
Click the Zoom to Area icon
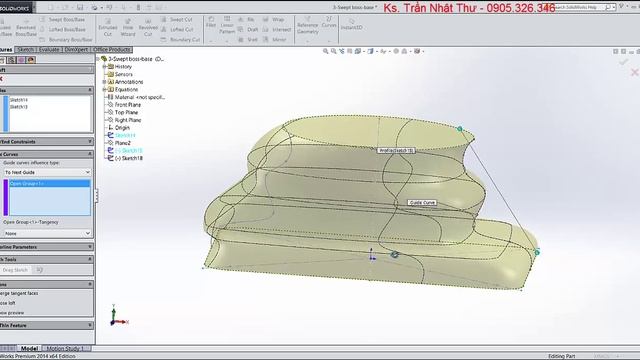[x=333, y=51]
